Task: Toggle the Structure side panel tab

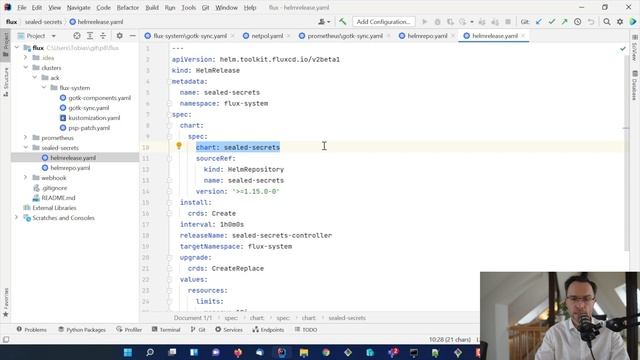Action: click(x=6, y=82)
